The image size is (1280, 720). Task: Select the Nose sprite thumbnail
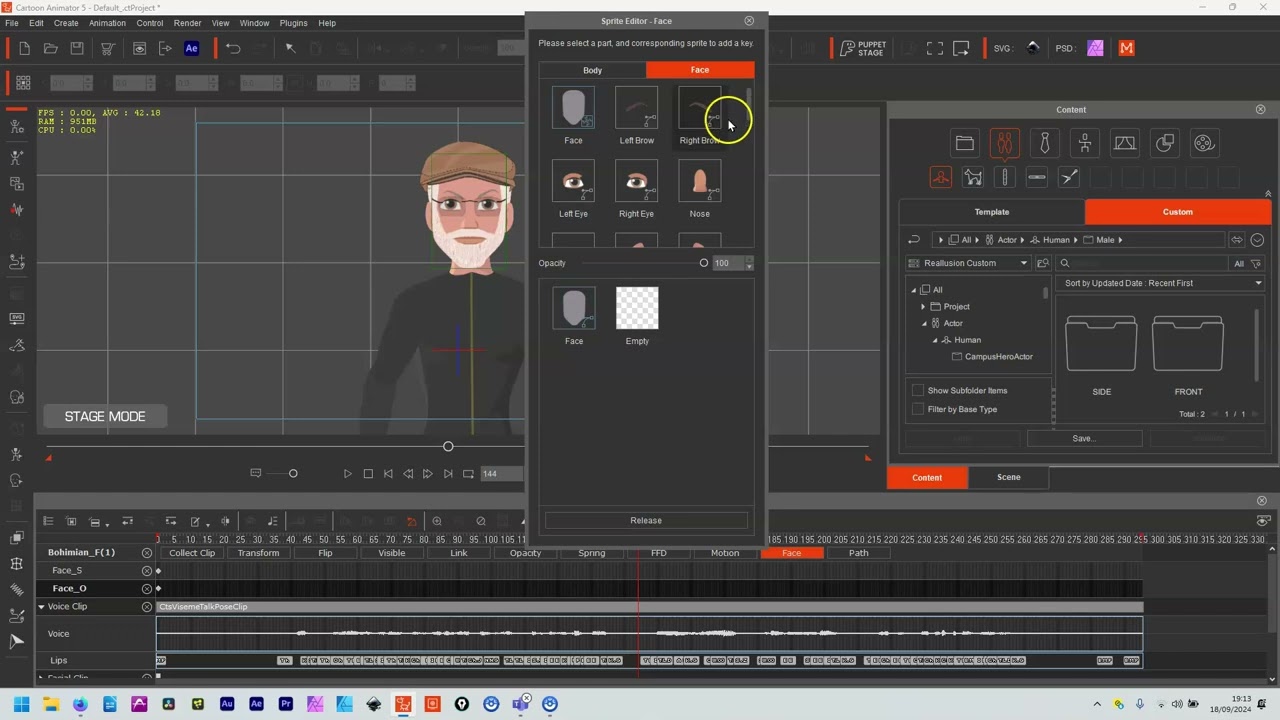699,181
